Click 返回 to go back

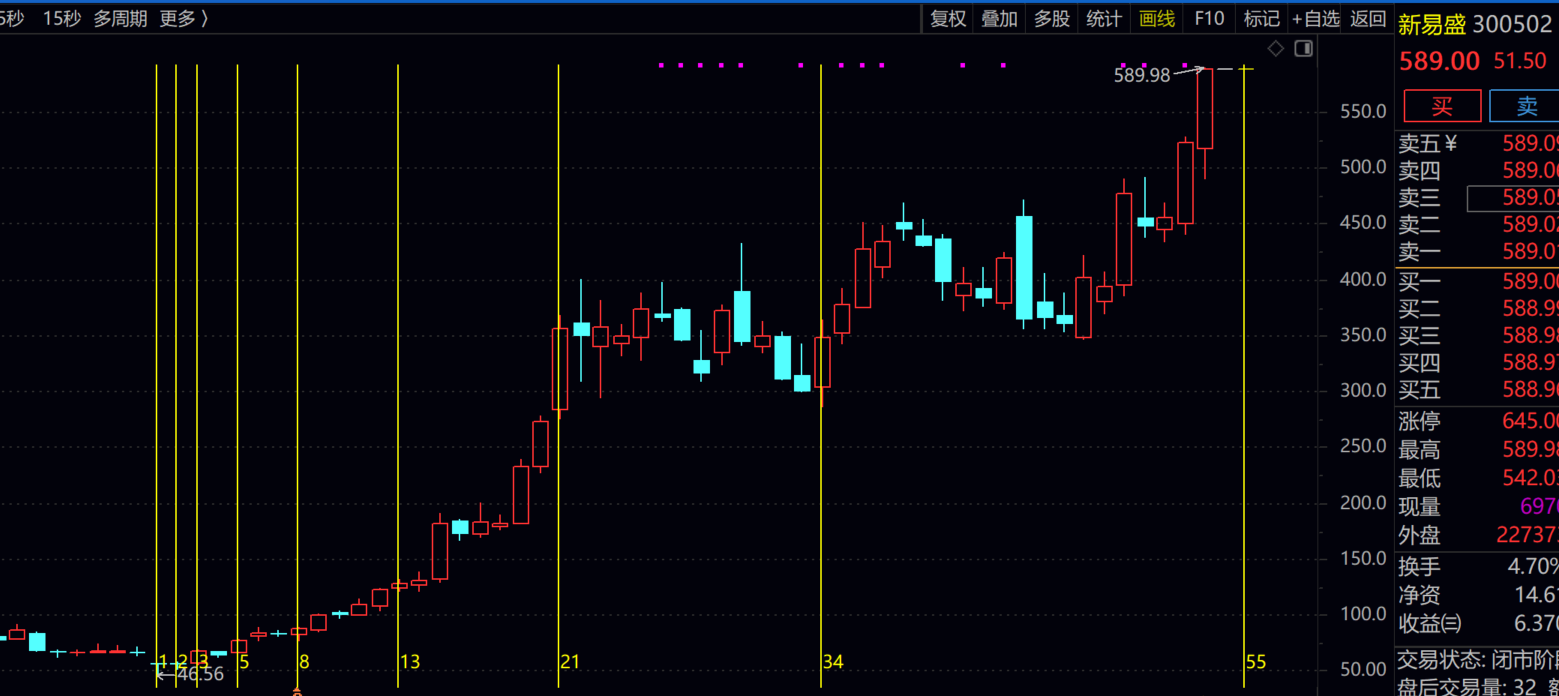click(x=1368, y=19)
